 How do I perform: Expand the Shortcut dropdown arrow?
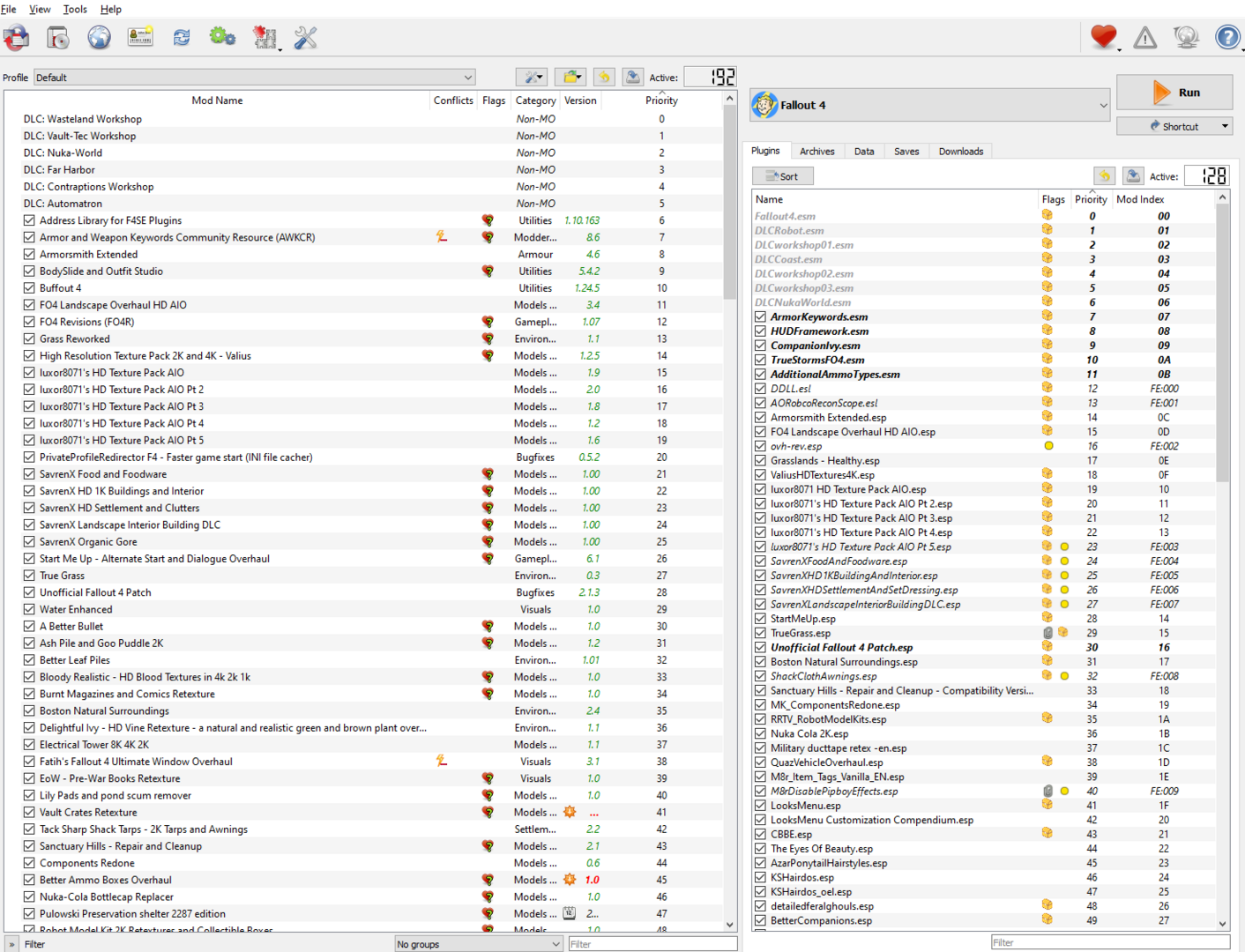[1225, 126]
